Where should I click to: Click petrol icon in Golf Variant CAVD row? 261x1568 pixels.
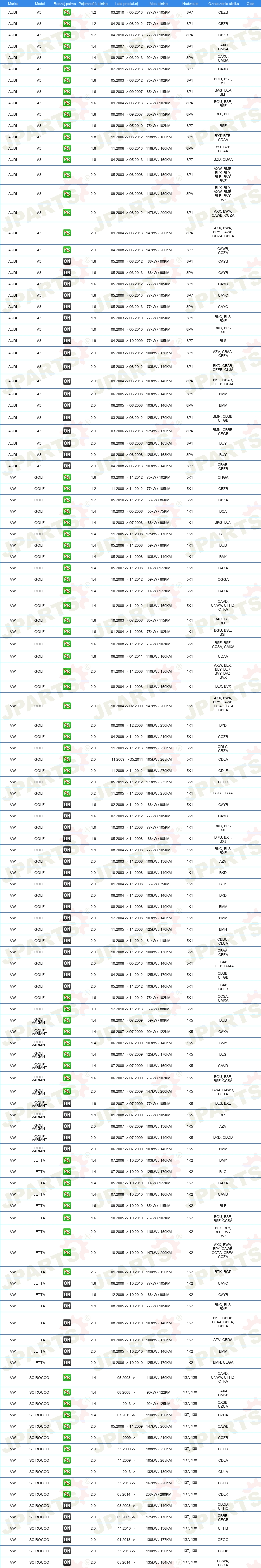click(x=67, y=1066)
